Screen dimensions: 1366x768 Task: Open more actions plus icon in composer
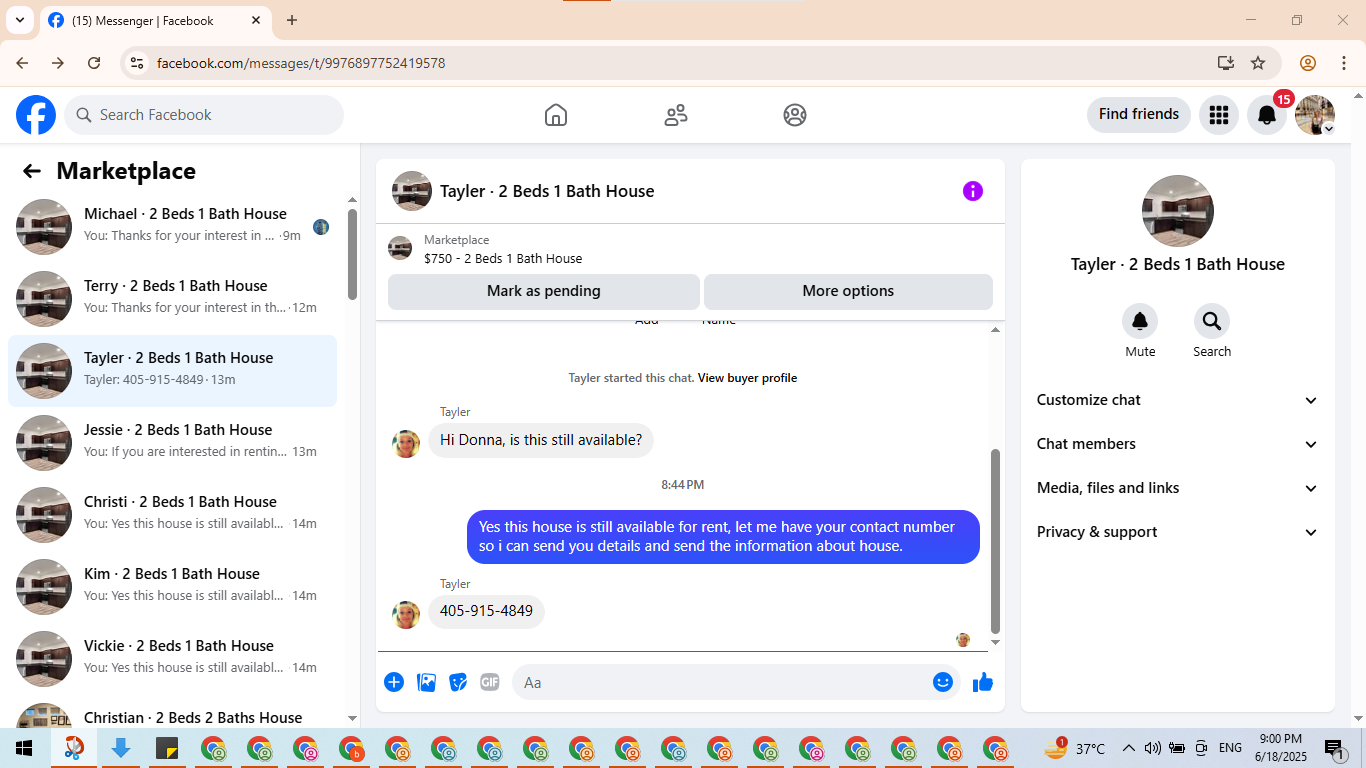click(x=394, y=682)
